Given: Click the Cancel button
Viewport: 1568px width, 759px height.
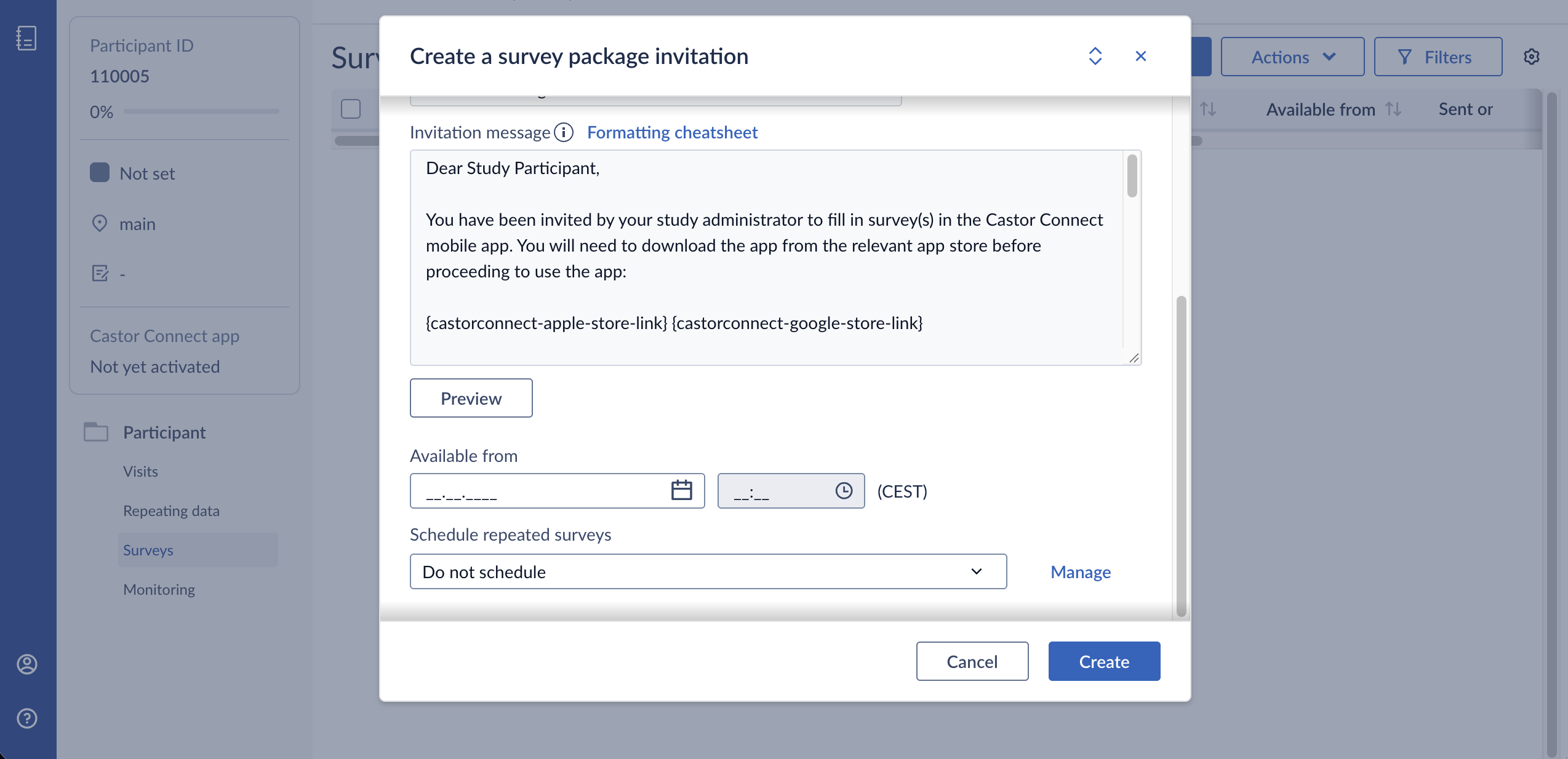Looking at the screenshot, I should pyautogui.click(x=972, y=661).
